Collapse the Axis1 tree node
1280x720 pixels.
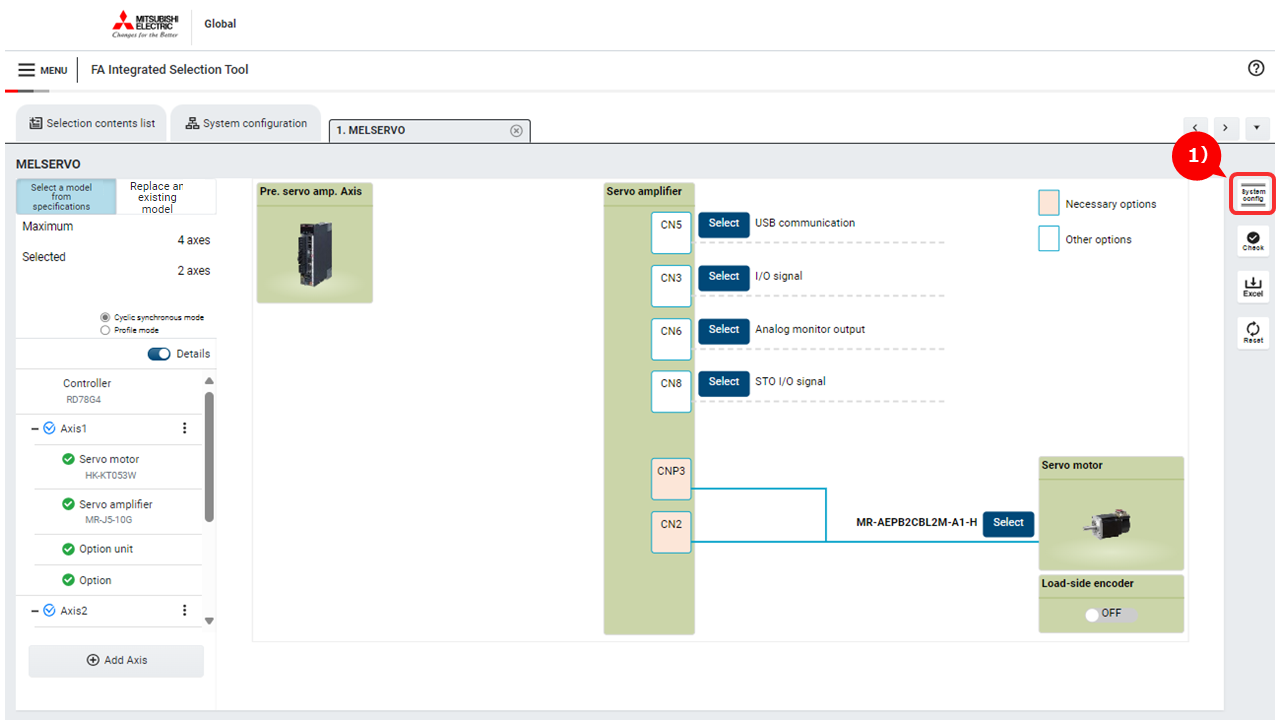tap(35, 428)
